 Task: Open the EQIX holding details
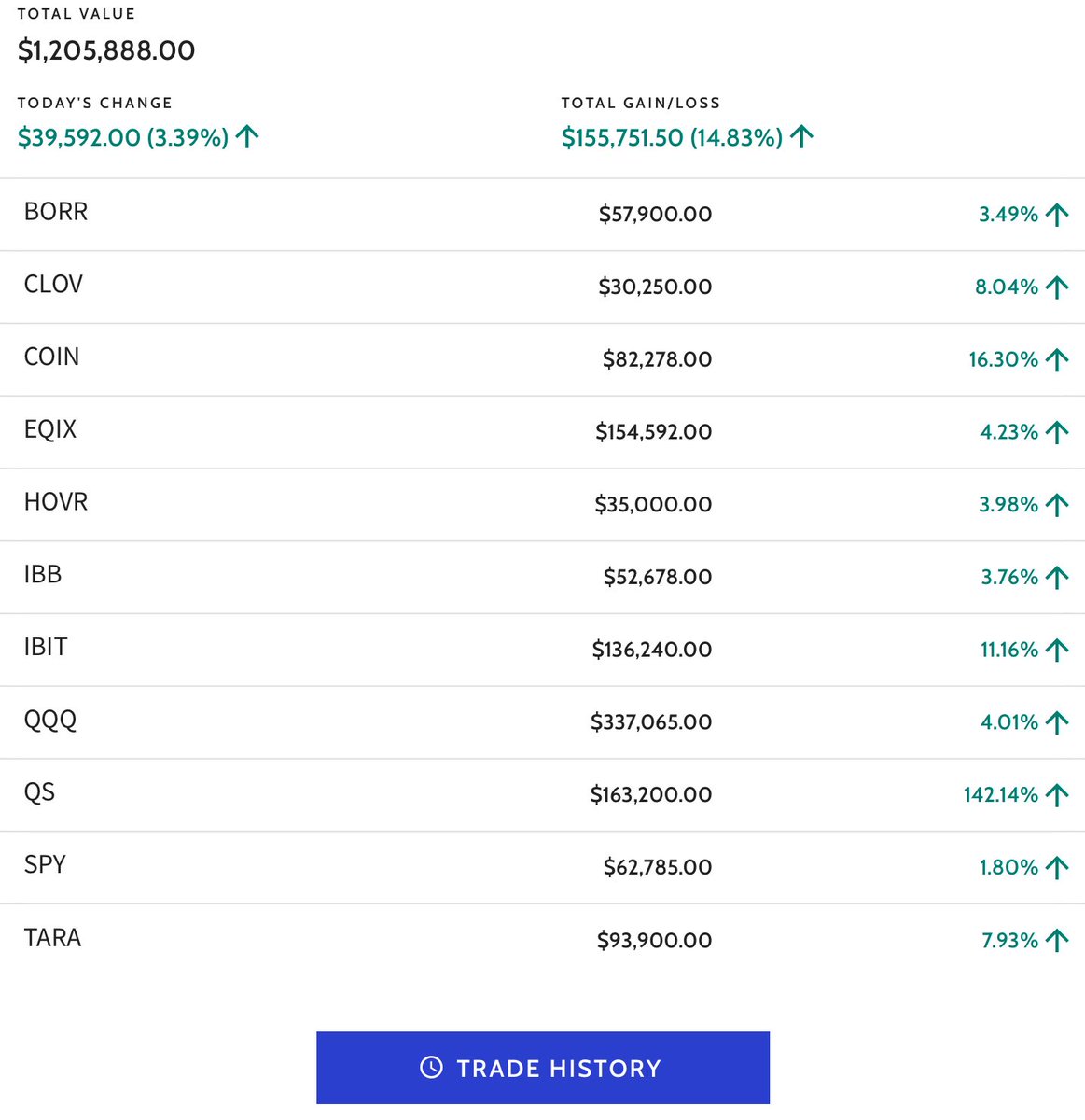pyautogui.click(x=541, y=431)
